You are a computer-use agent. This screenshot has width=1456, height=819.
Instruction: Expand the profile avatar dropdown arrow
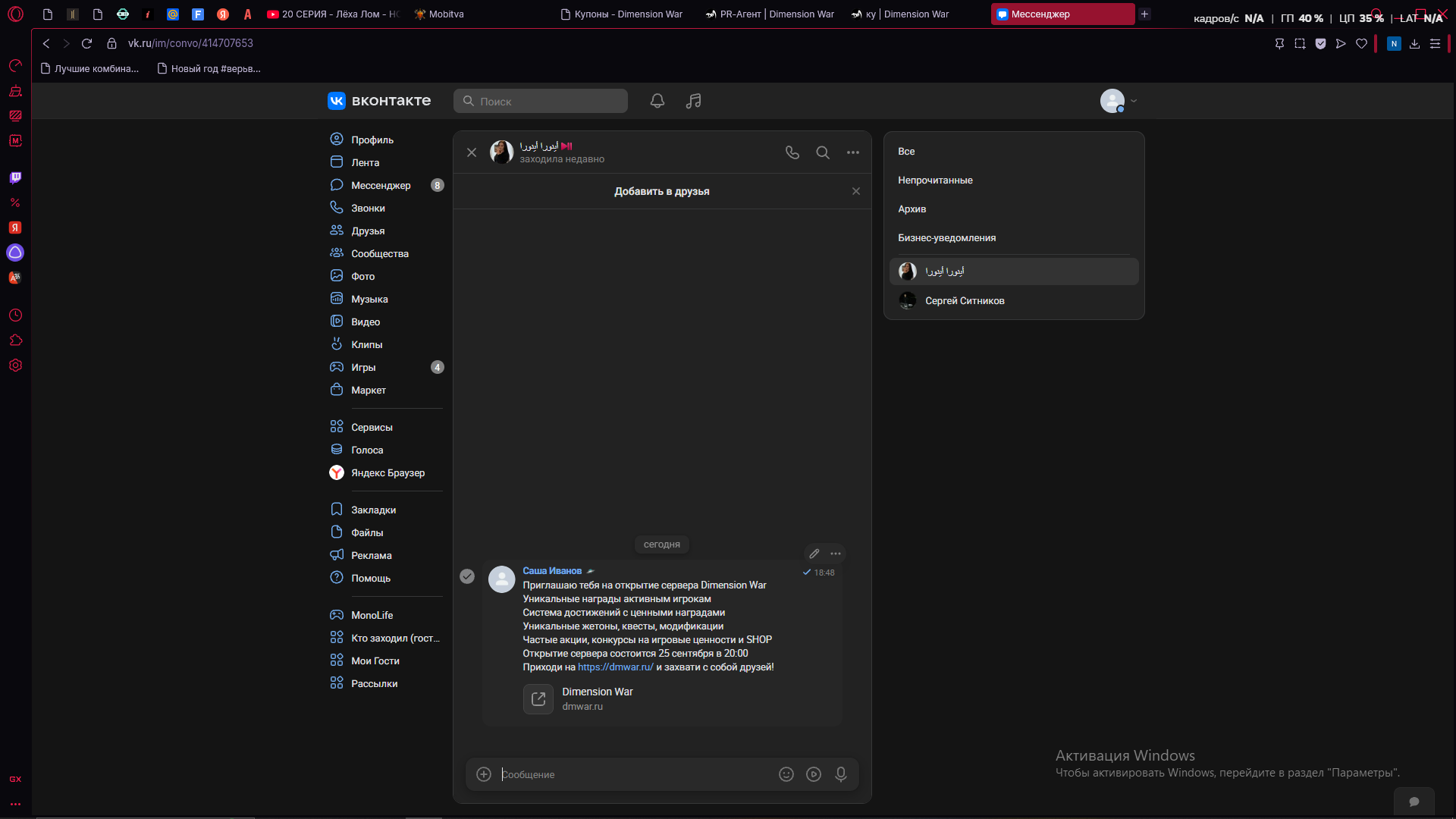pos(1134,101)
